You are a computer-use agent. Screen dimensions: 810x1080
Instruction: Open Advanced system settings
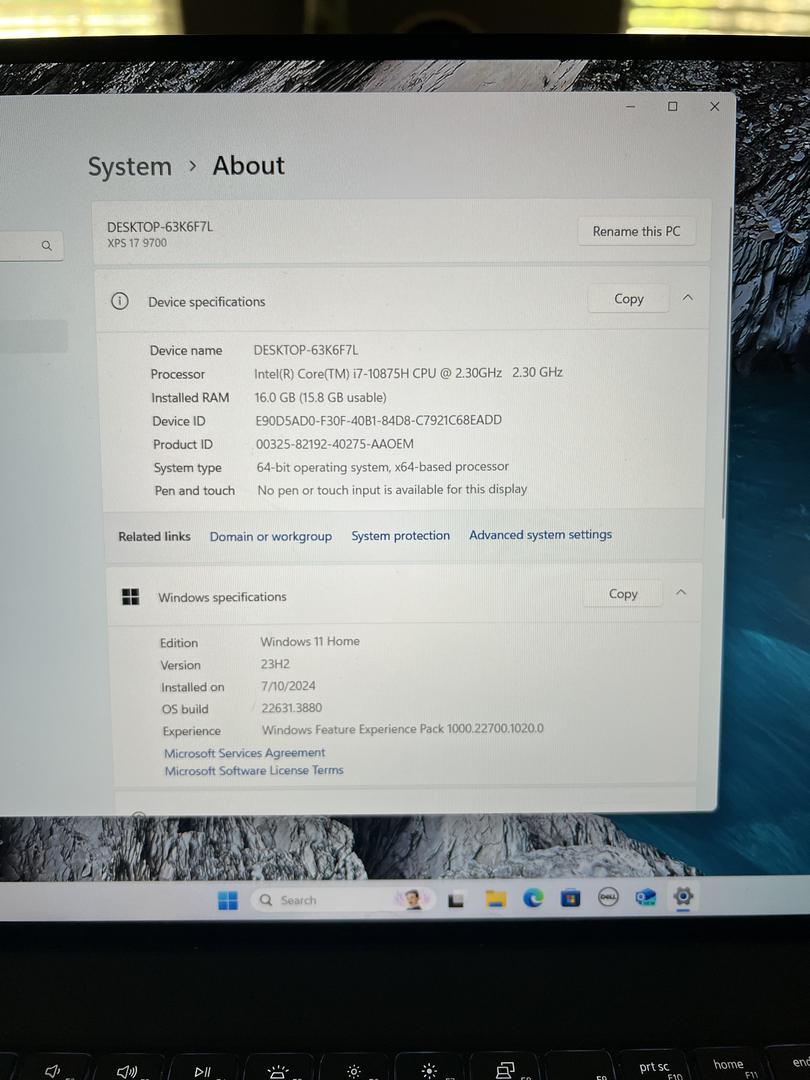tap(540, 534)
